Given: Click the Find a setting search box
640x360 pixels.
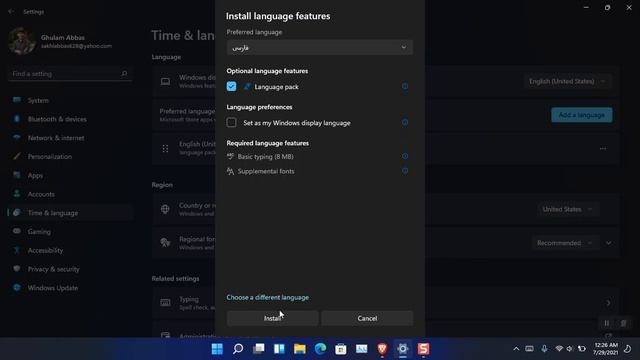Looking at the screenshot, I should pyautogui.click(x=70, y=74).
